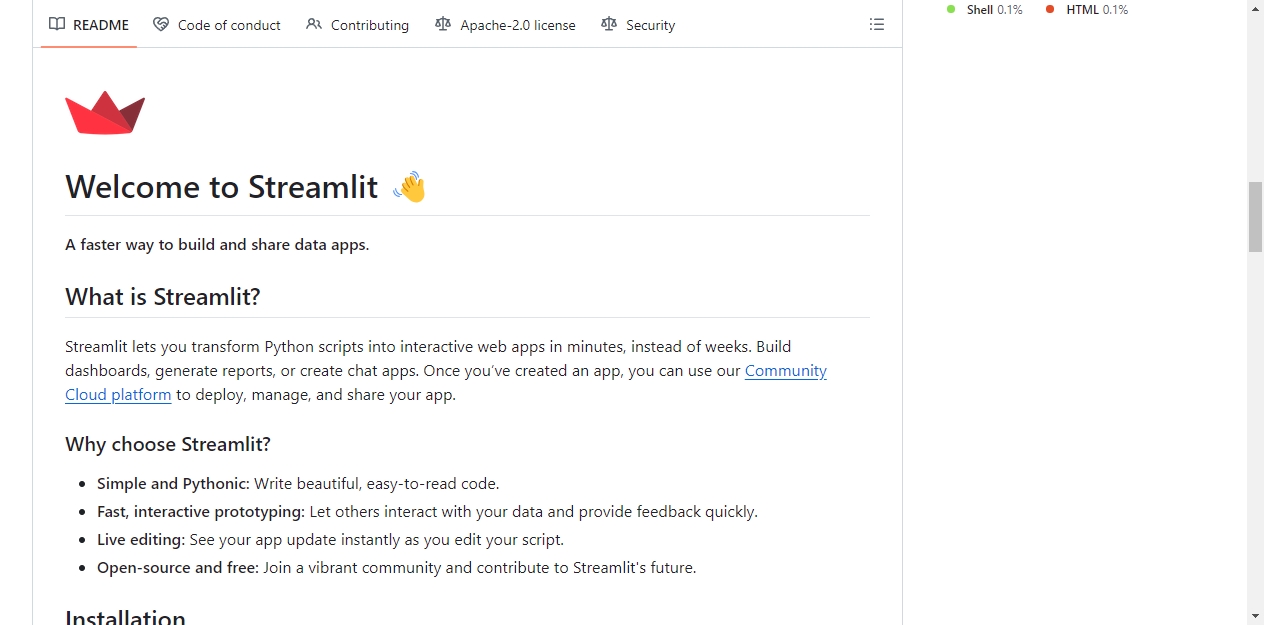Click the Why choose Streamlit? heading
The width and height of the screenshot is (1264, 625).
tap(168, 444)
